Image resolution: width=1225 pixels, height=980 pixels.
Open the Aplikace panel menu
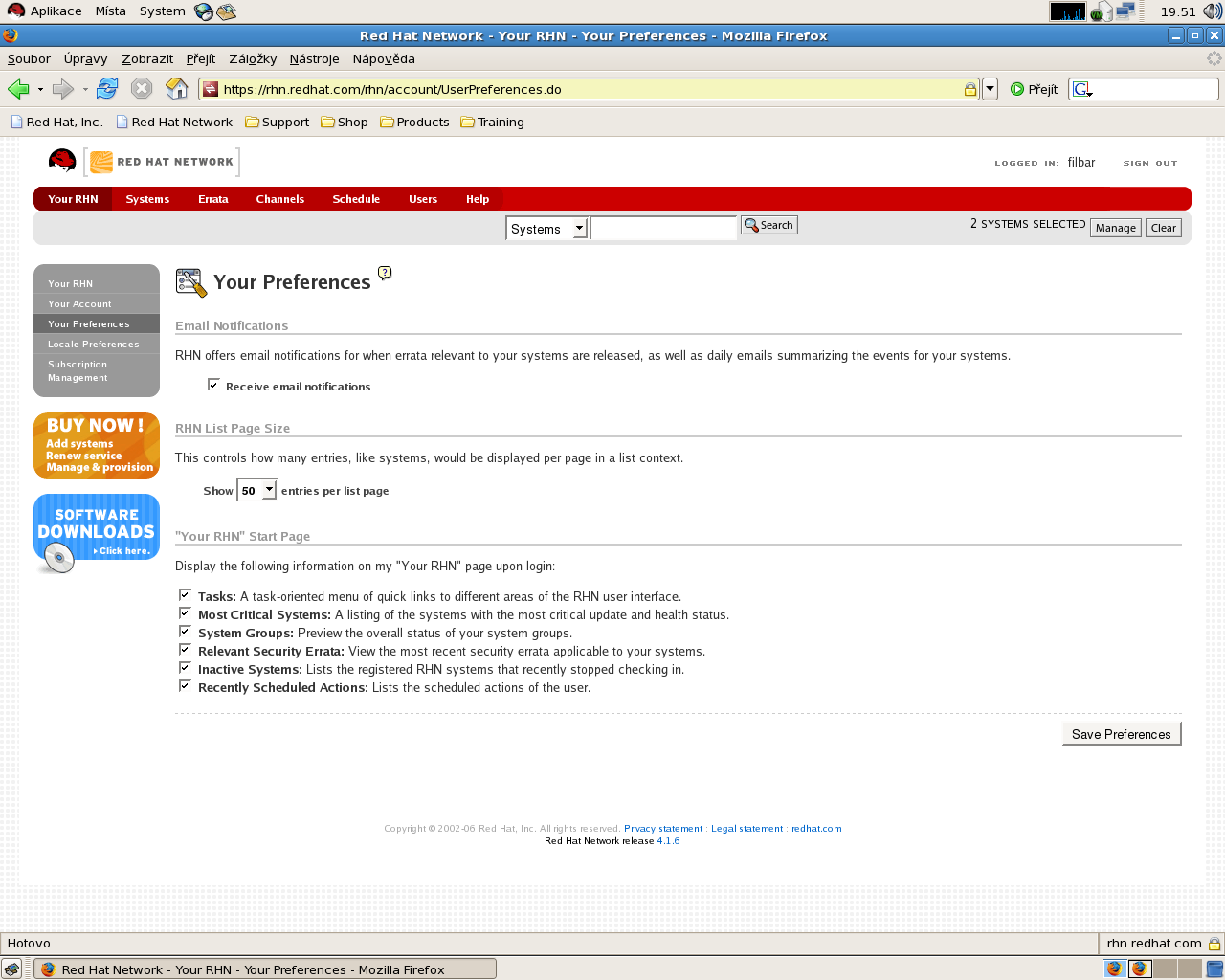[45, 11]
